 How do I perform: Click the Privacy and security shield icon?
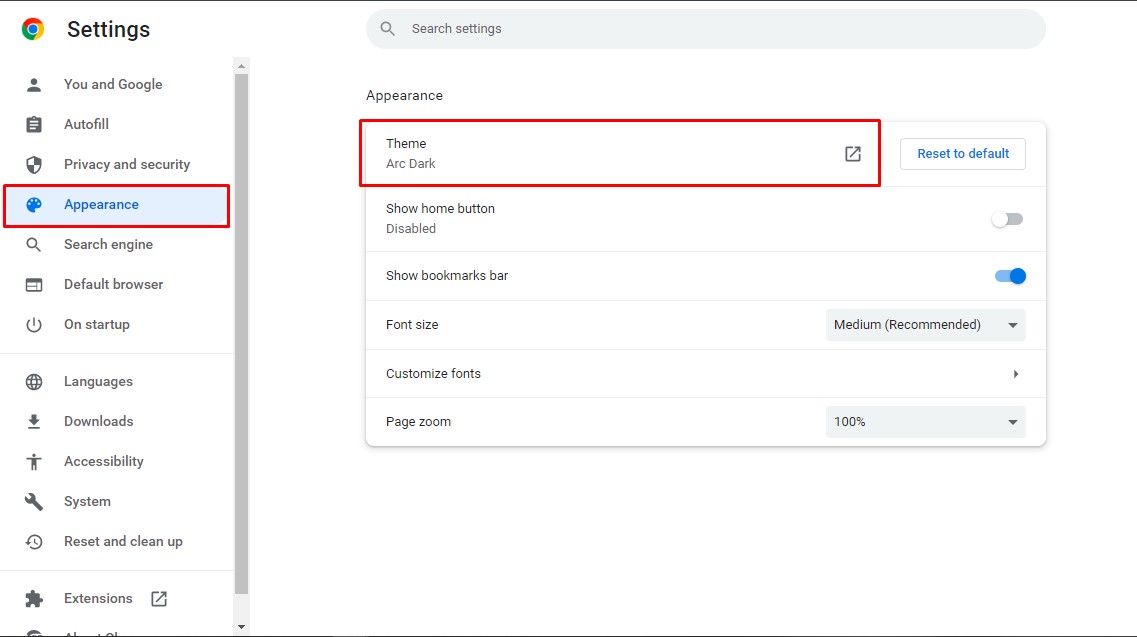[x=34, y=165]
